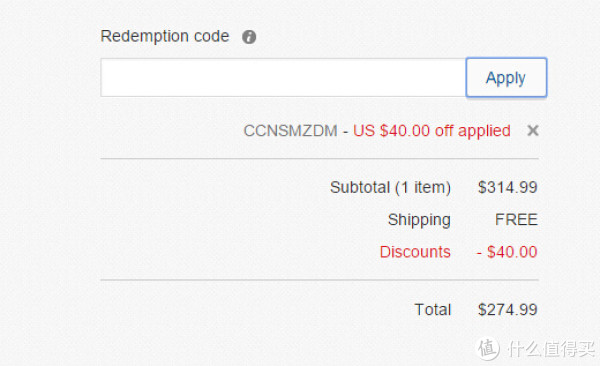Image resolution: width=600 pixels, height=366 pixels.
Task: Focus the redemption code text box
Action: click(x=283, y=77)
